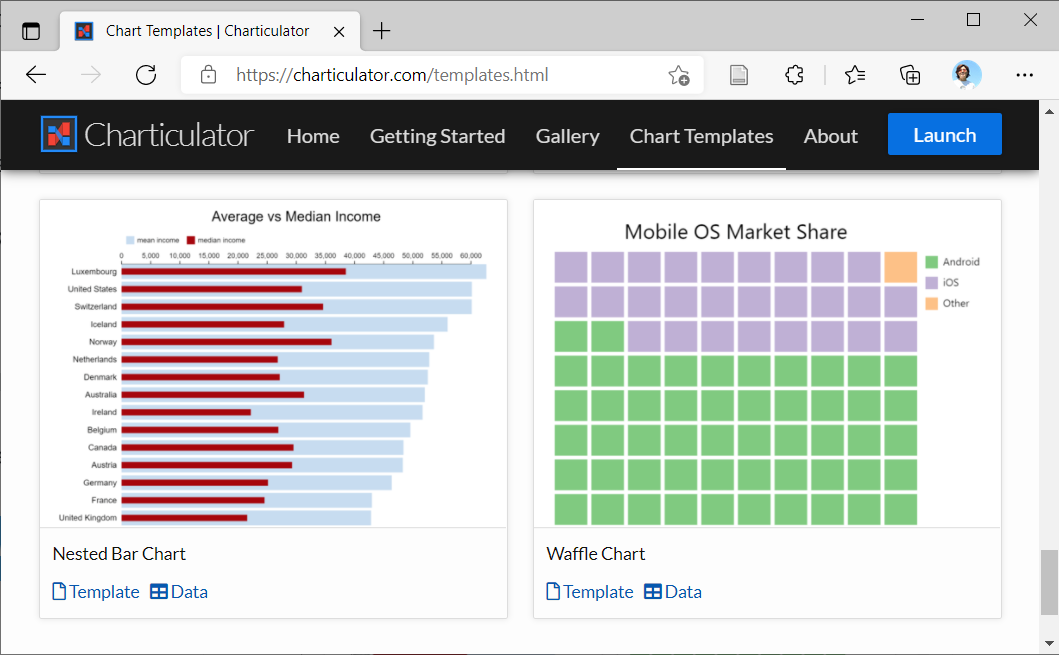Viewport: 1059px width, 655px height.
Task: Select the Chart Templates | Charticulator browser tab
Action: point(211,31)
